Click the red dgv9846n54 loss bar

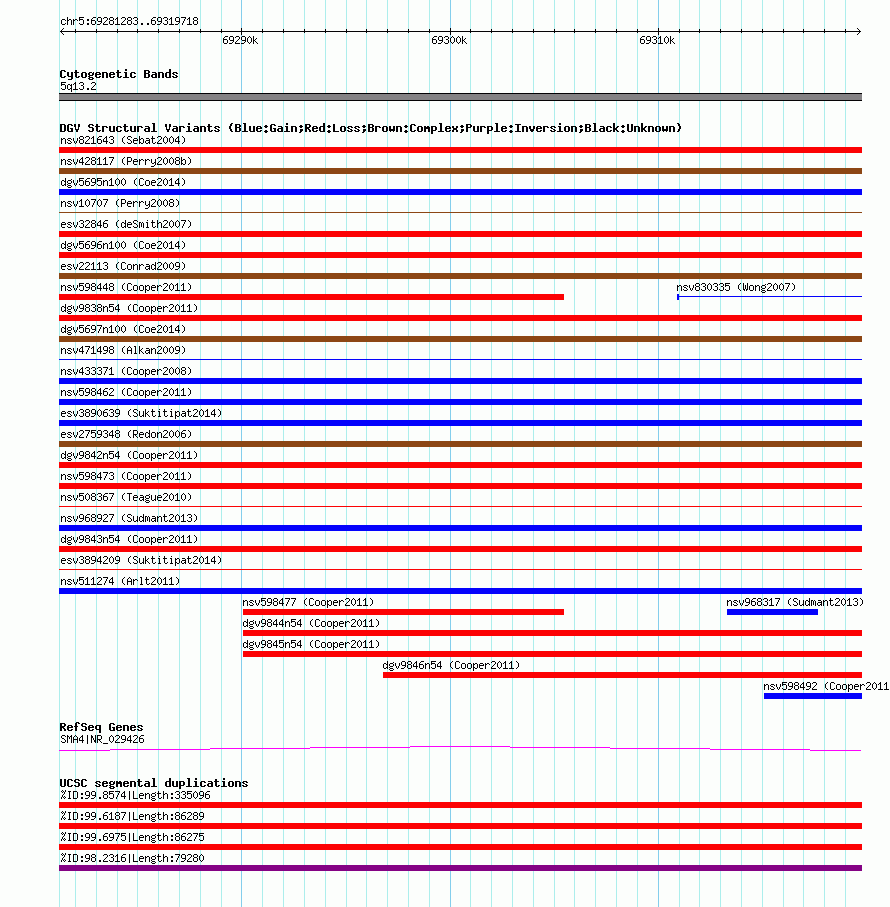coord(622,675)
